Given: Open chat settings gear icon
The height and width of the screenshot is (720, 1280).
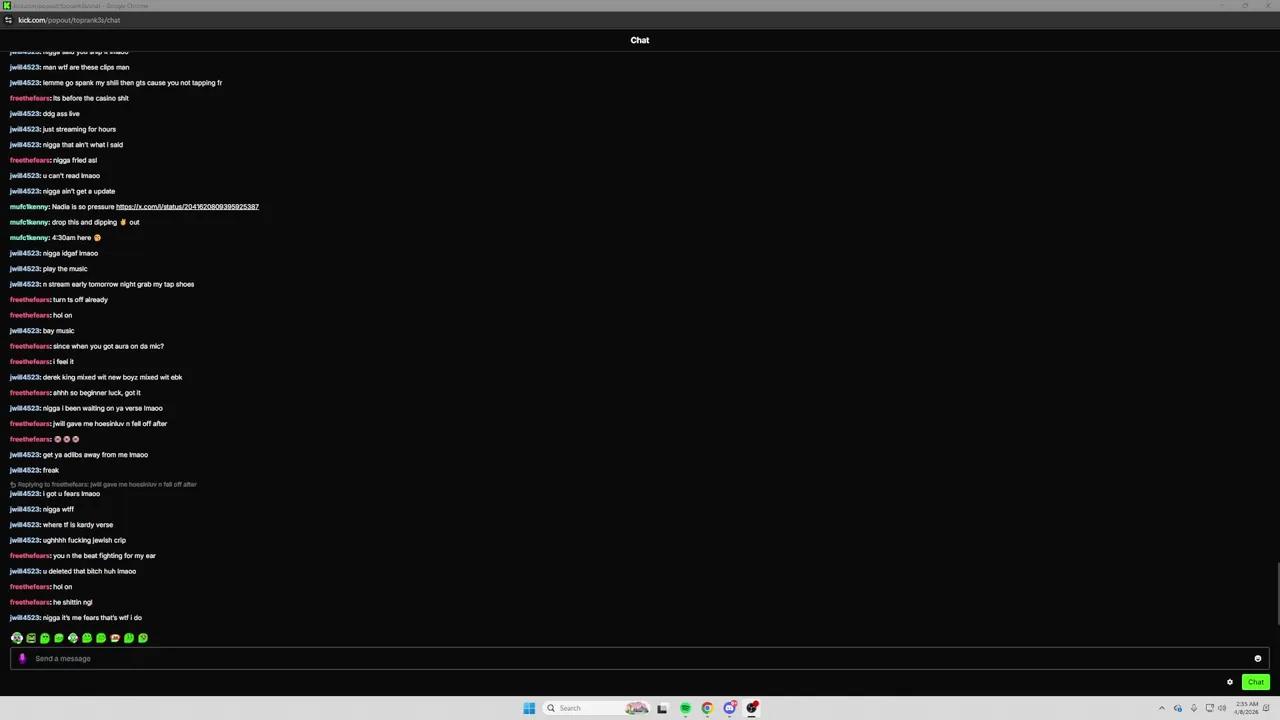Looking at the screenshot, I should pos(1230,682).
